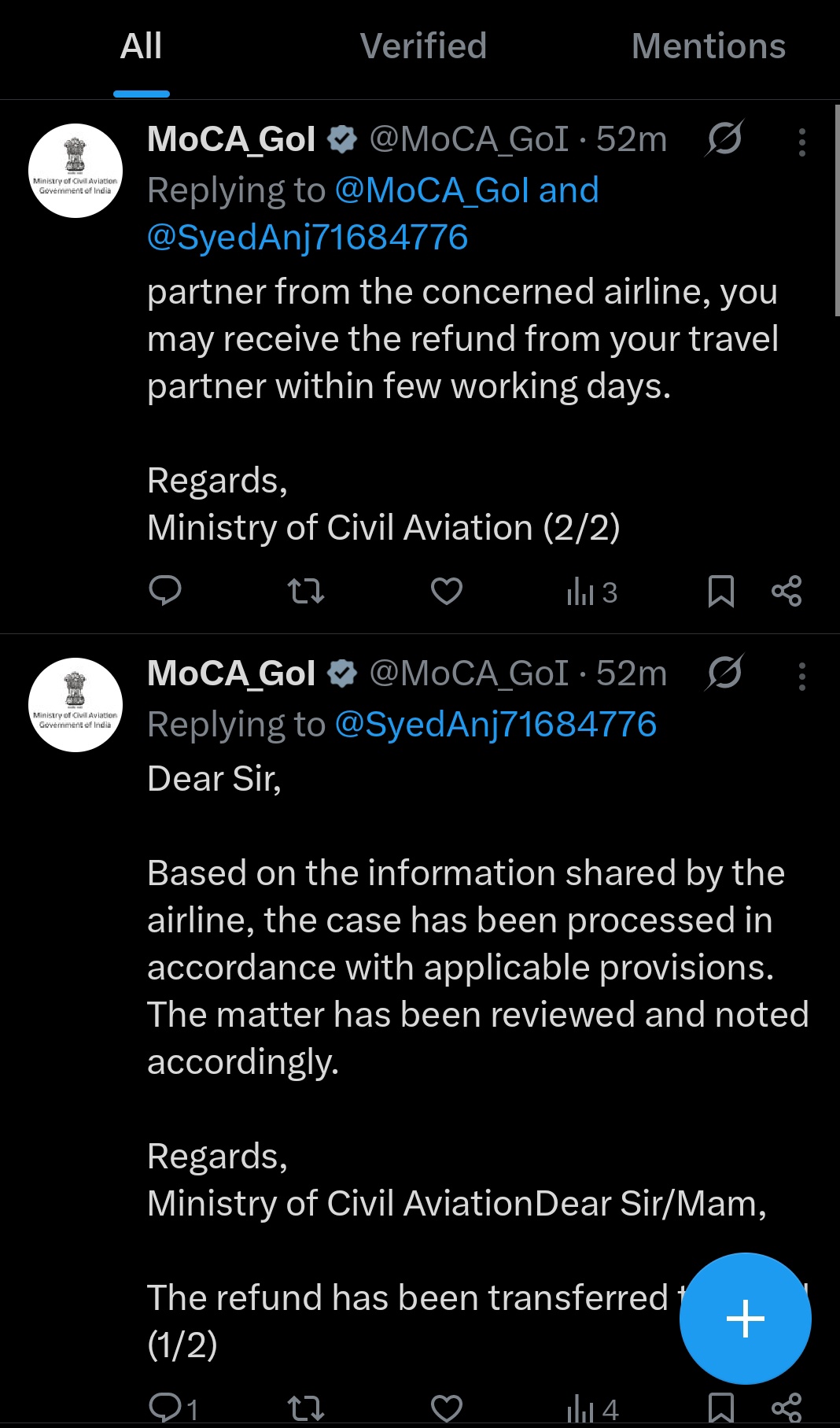This screenshot has width=840, height=1428.
Task: Bookmark the first MoCA_GoI tweet
Action: (720, 591)
